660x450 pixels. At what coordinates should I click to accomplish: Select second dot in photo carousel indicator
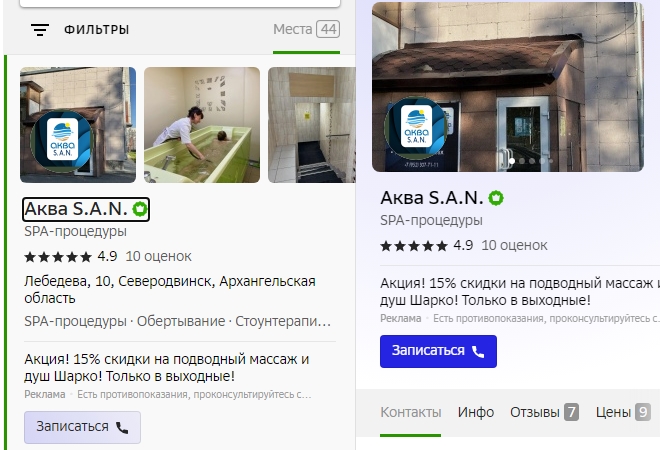point(522,161)
